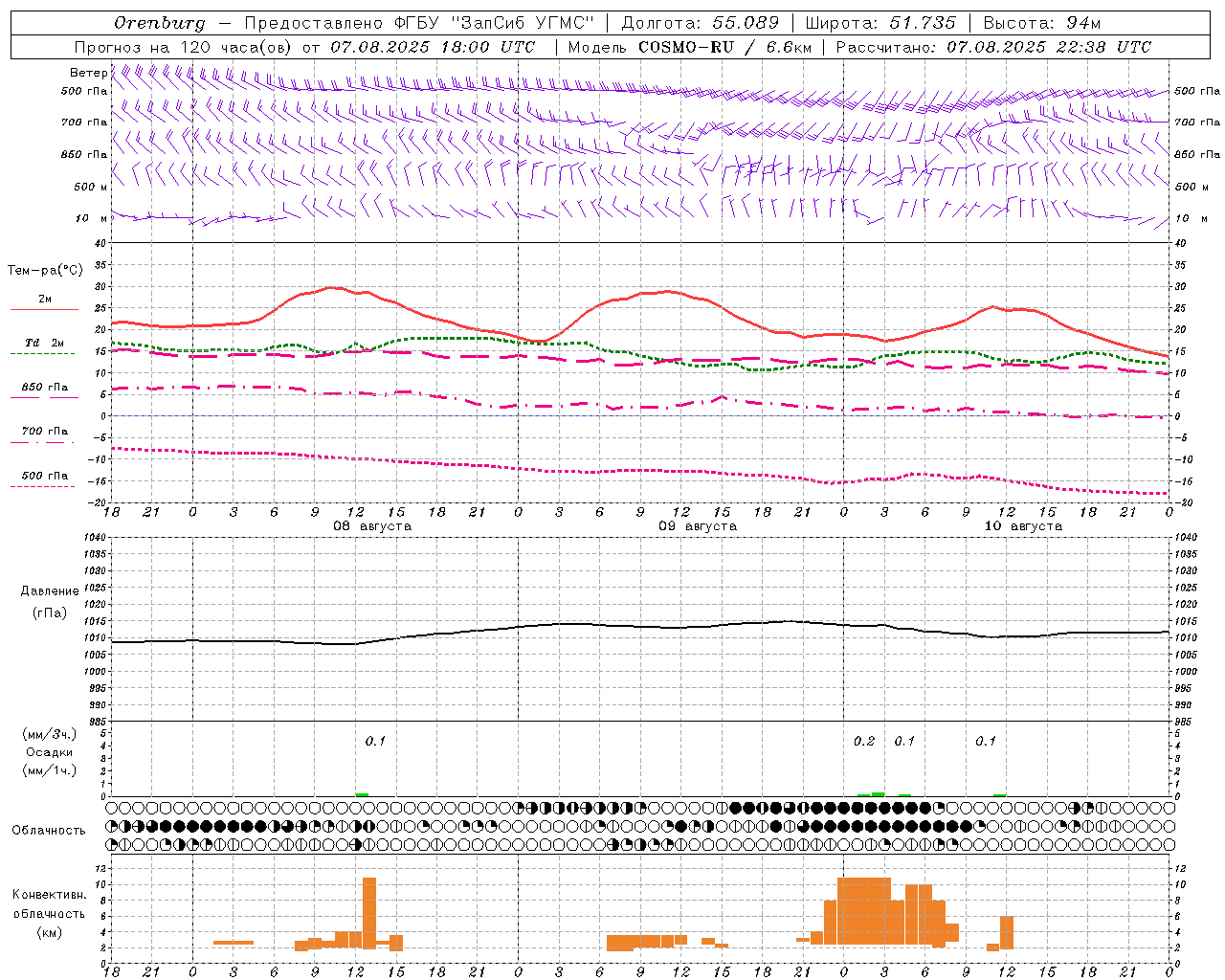
Task: Click the Ветер panel label
Action: tap(88, 73)
